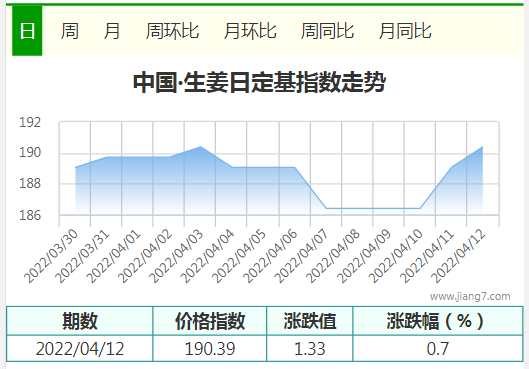Click the chart title 中国·生姜日定基指数走势
The image size is (529, 369).
click(259, 82)
